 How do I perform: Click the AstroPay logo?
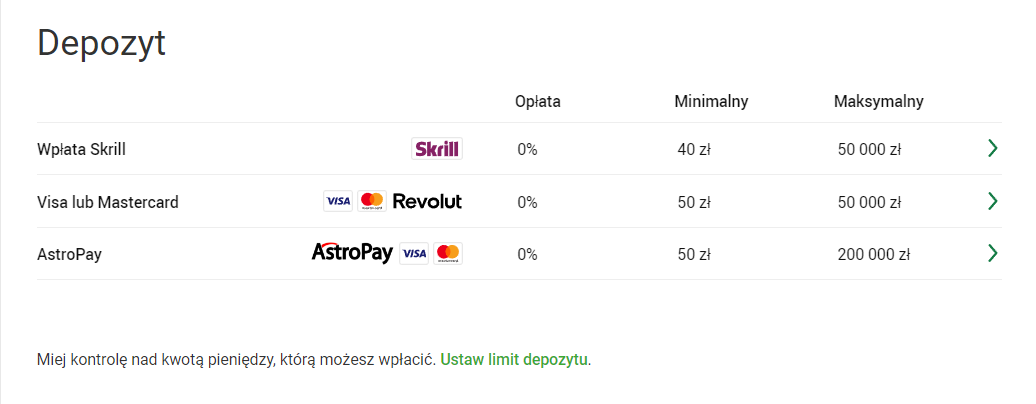352,253
